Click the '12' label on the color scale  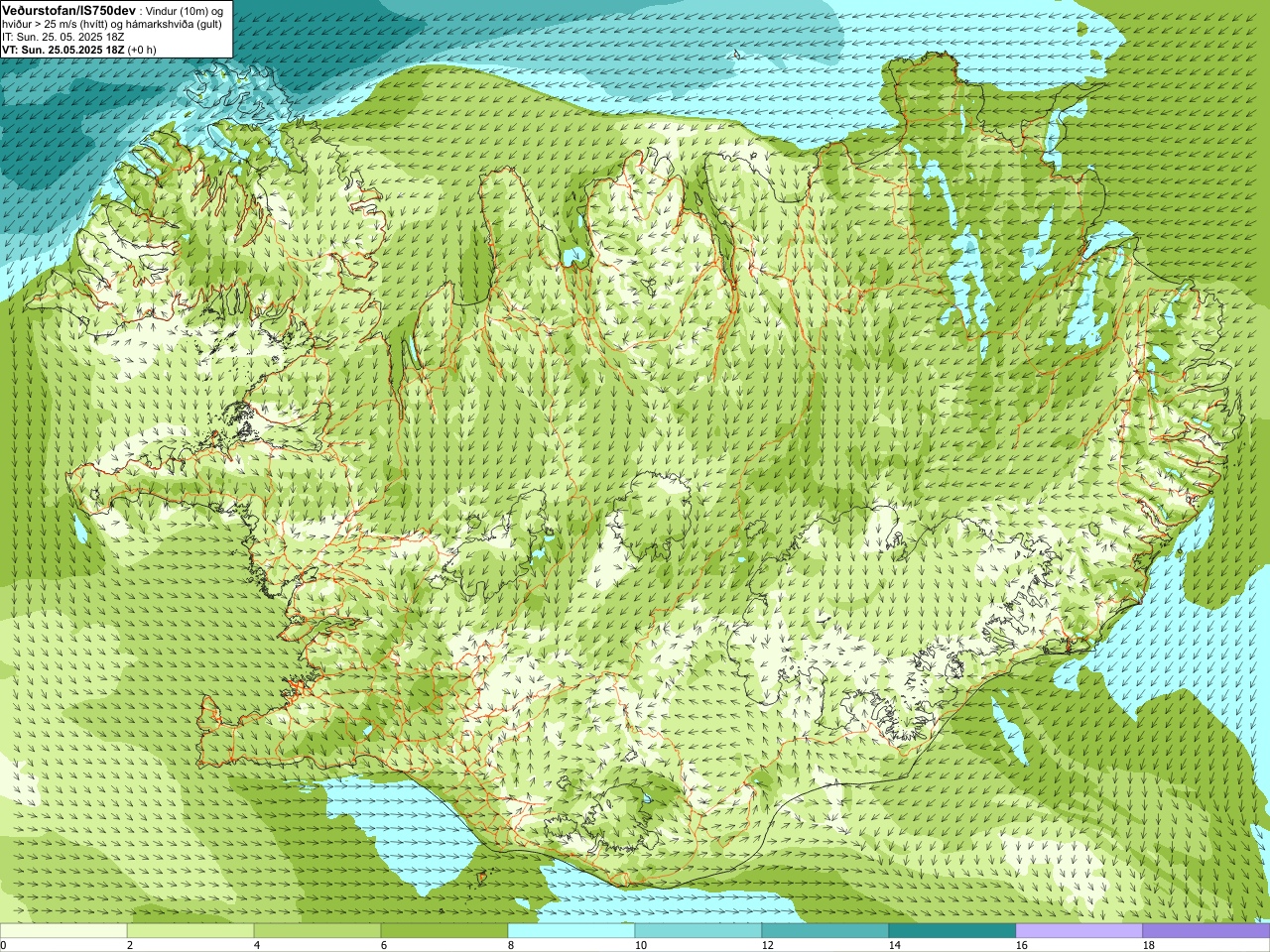click(x=767, y=945)
